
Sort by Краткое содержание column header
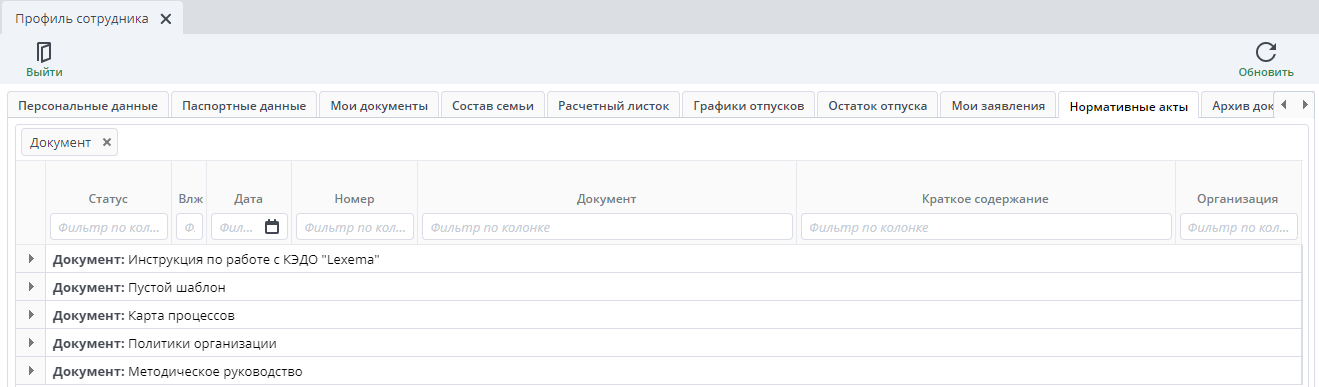point(986,199)
